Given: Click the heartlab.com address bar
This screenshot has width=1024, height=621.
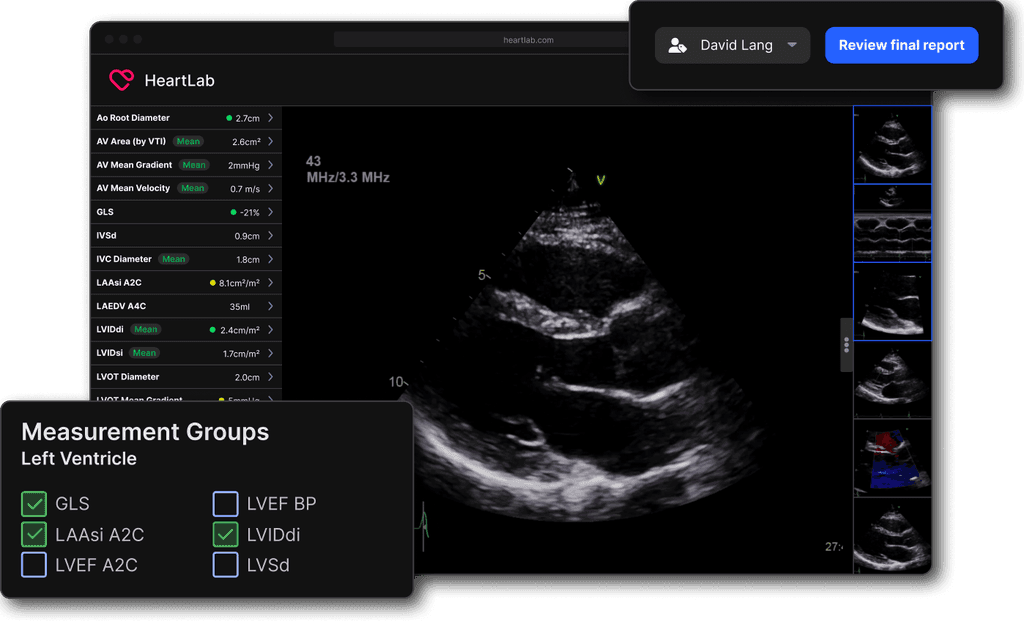Looking at the screenshot, I should [x=530, y=39].
